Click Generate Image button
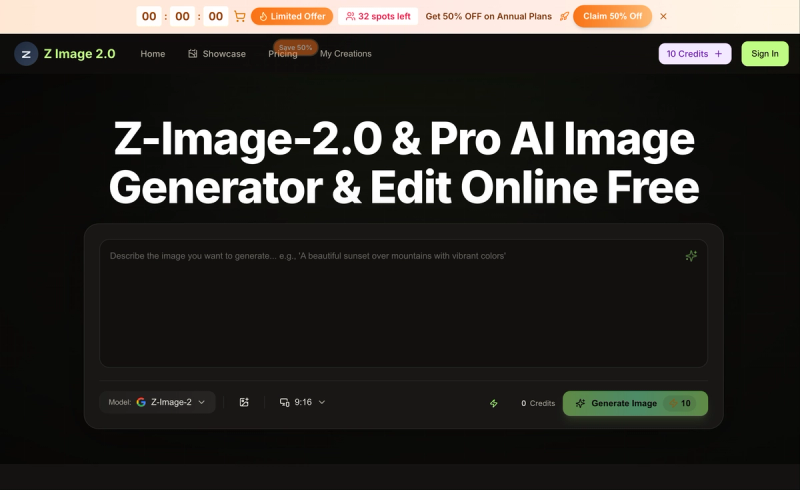The width and height of the screenshot is (800, 490). (x=635, y=403)
